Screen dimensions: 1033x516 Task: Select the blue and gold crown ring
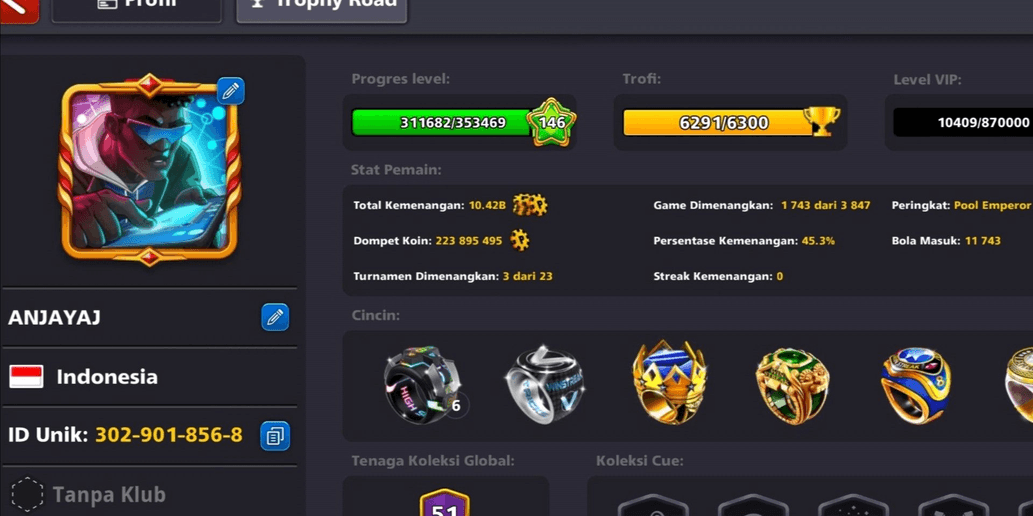pos(669,382)
